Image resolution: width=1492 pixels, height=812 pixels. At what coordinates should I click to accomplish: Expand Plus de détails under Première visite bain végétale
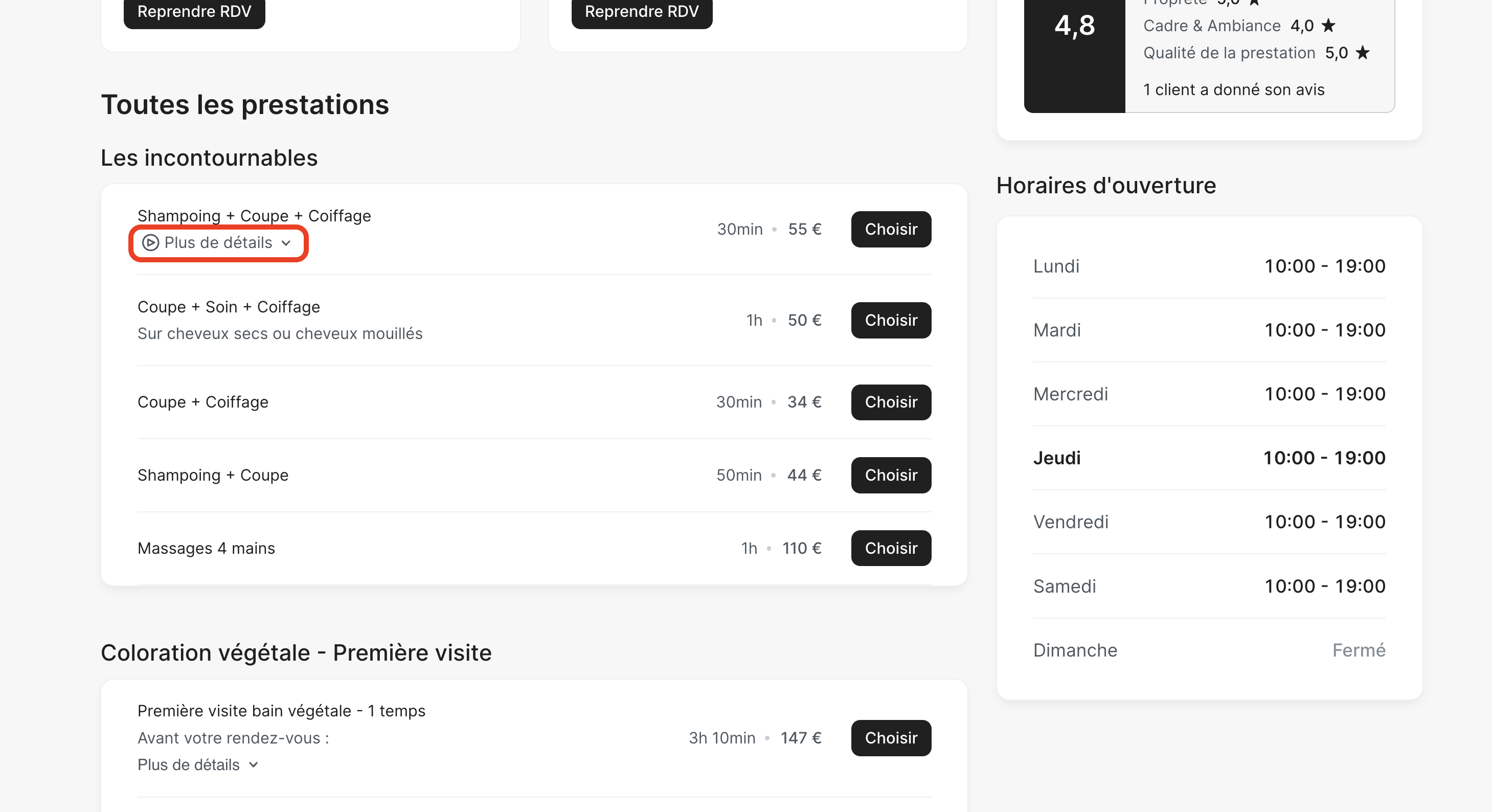(189, 764)
